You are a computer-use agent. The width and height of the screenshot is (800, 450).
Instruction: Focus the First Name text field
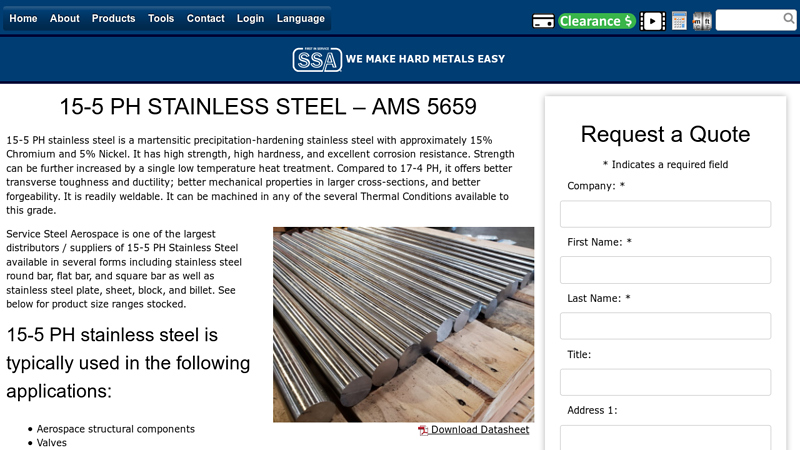(665, 270)
